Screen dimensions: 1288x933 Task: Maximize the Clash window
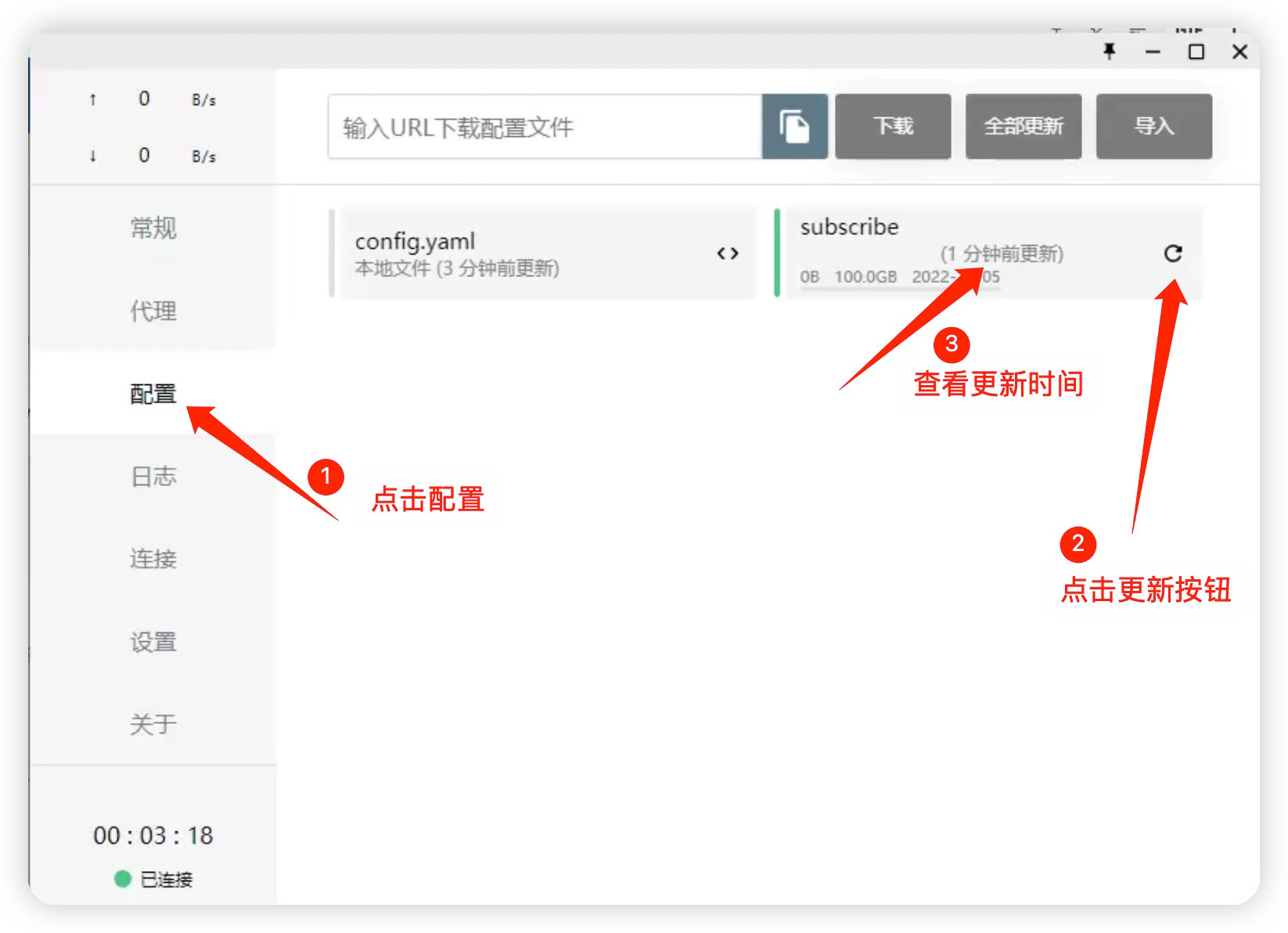(1196, 52)
